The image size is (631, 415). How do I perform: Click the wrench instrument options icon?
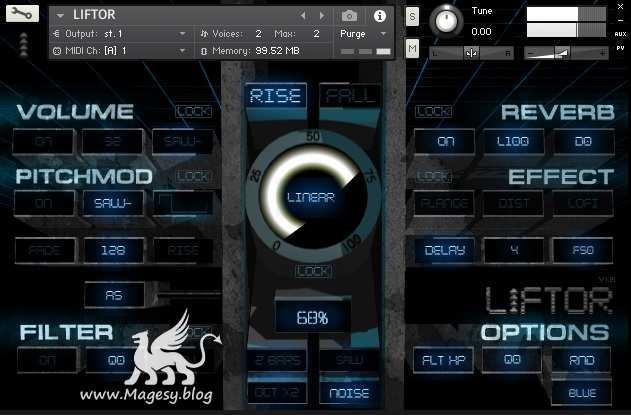click(24, 14)
